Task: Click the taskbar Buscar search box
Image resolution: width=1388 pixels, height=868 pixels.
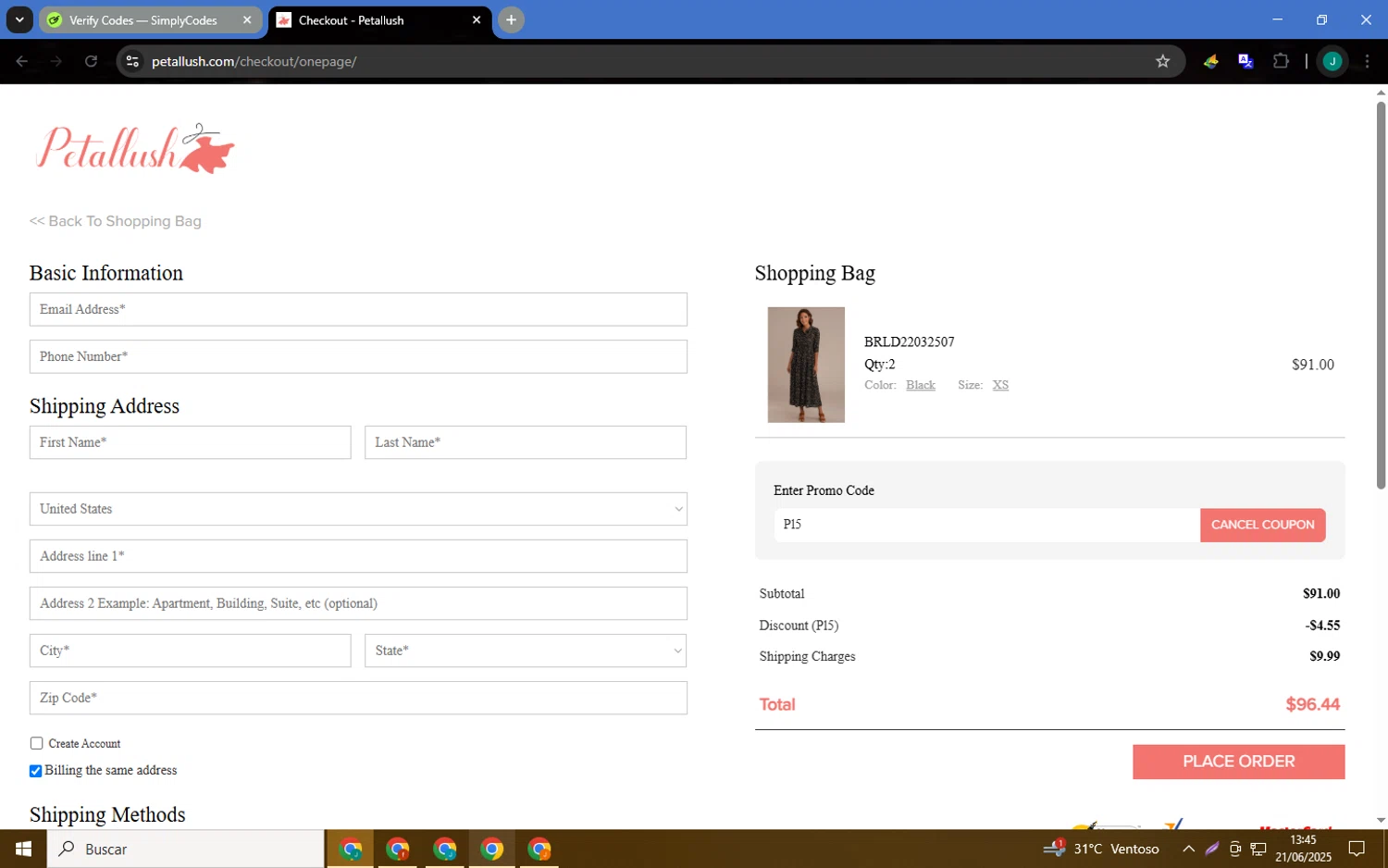Action: 185,849
